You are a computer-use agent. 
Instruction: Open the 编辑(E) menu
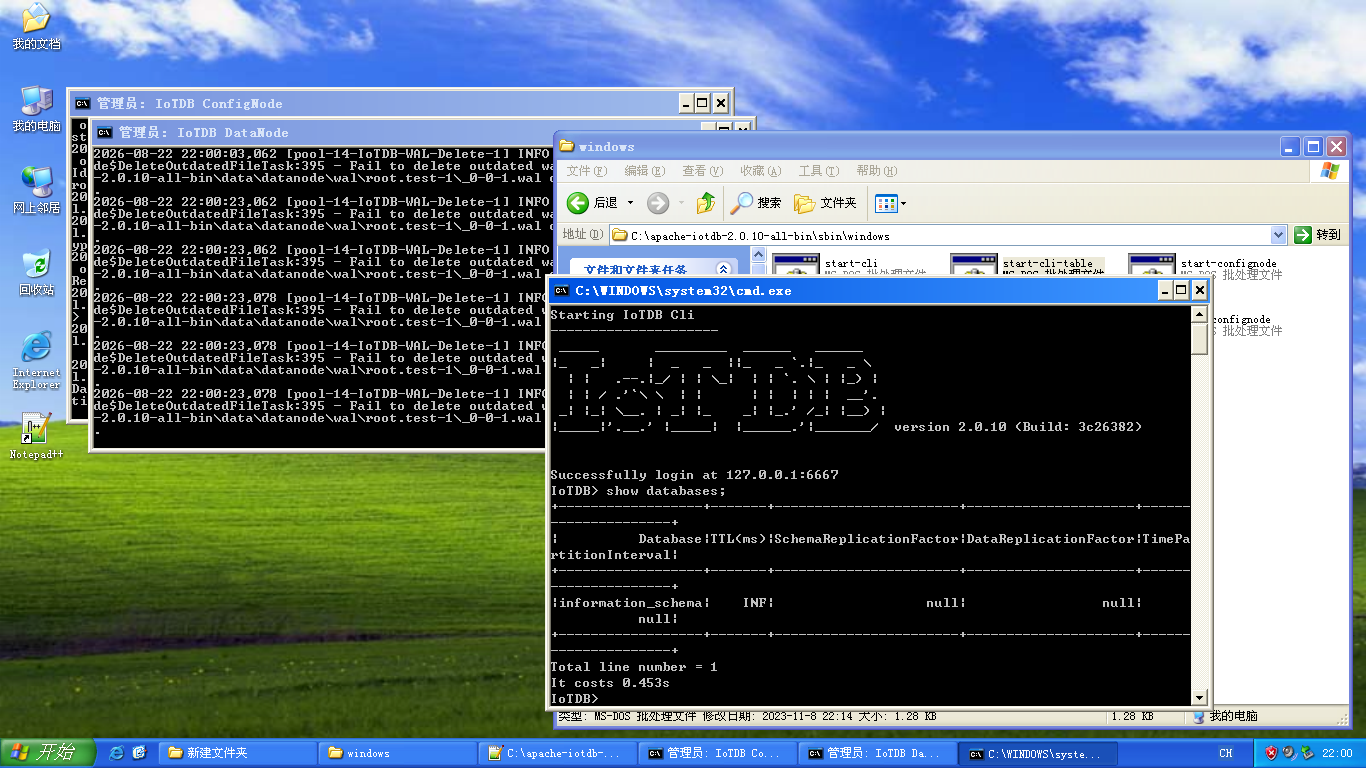(644, 171)
